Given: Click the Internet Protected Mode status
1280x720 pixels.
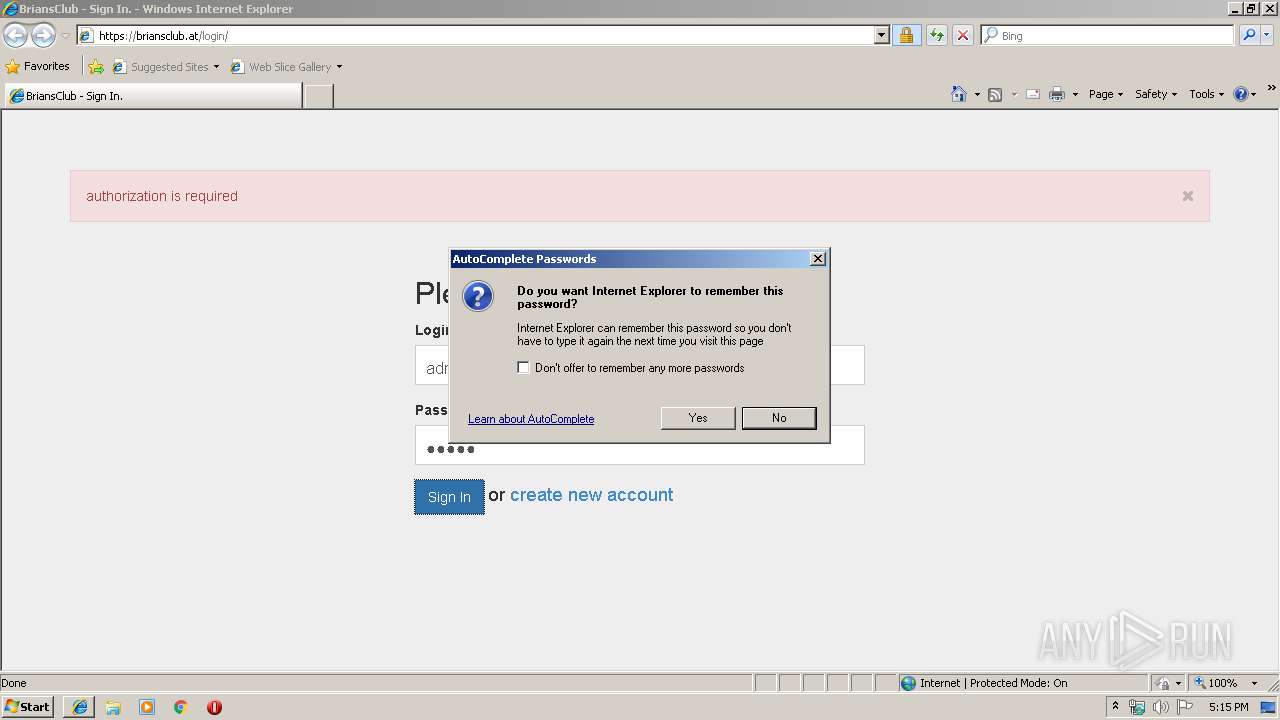Looking at the screenshot, I should 984,683.
